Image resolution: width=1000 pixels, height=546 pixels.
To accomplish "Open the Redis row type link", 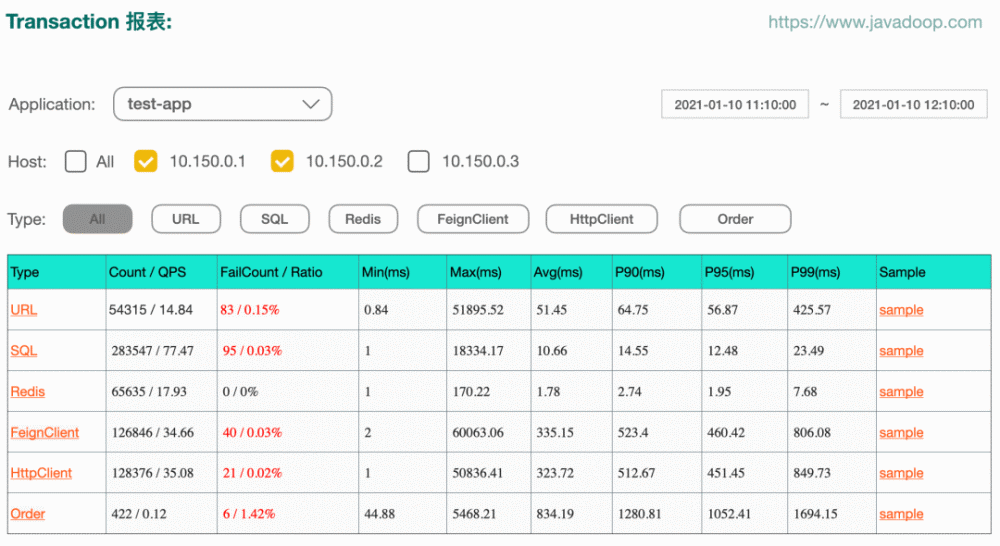I will (27, 392).
